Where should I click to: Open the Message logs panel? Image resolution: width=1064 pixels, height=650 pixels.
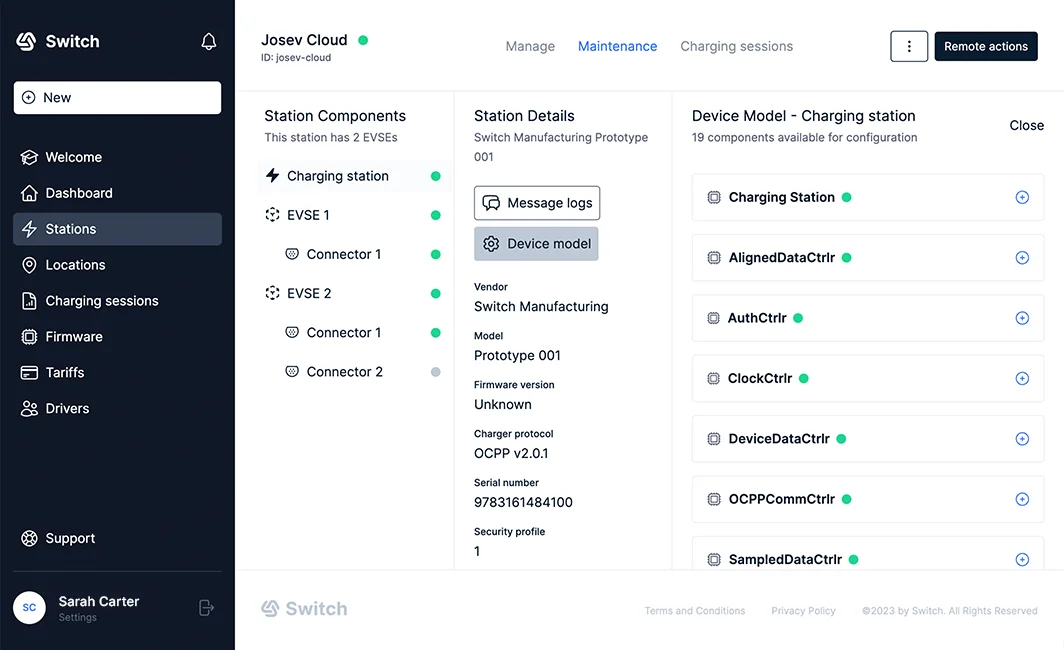pos(537,203)
